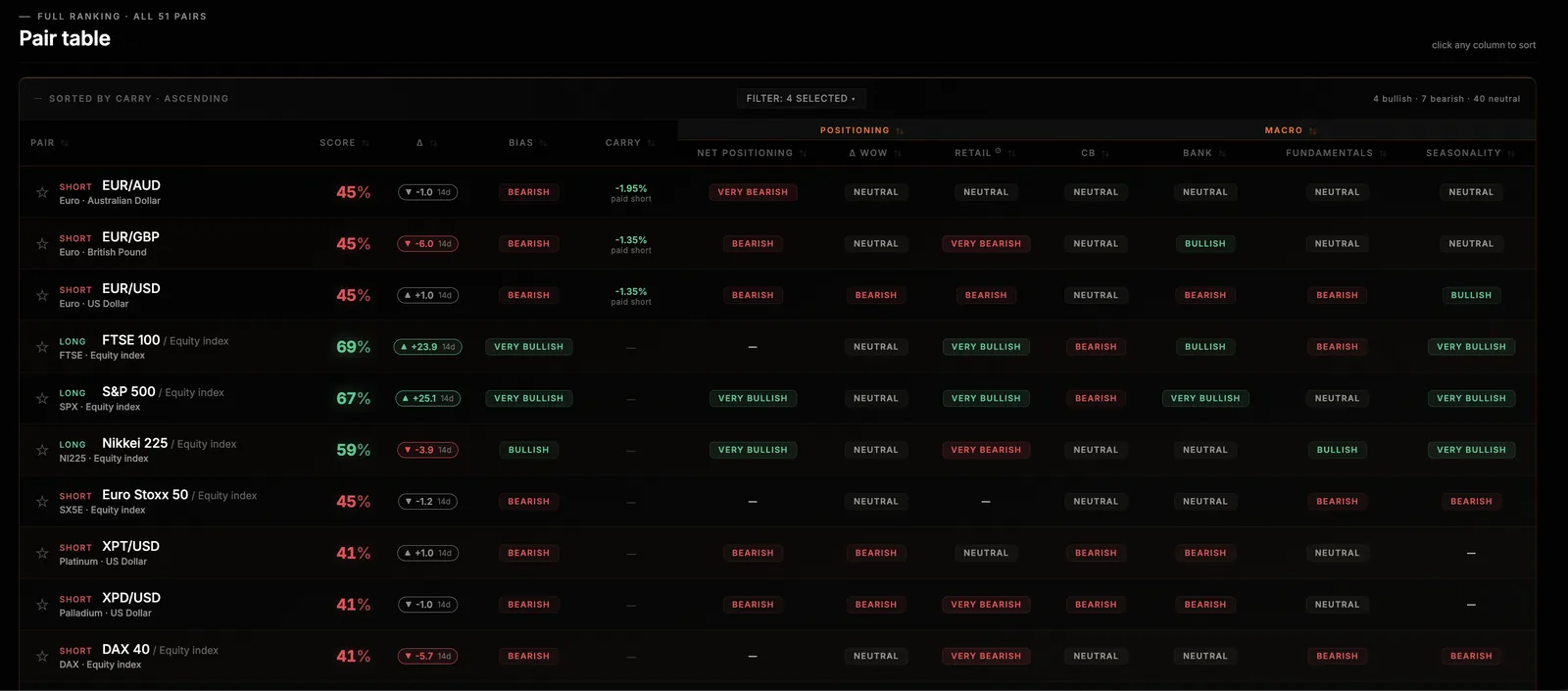Open the FTSE 100 pair name
1568x691 pixels.
pyautogui.click(x=130, y=340)
